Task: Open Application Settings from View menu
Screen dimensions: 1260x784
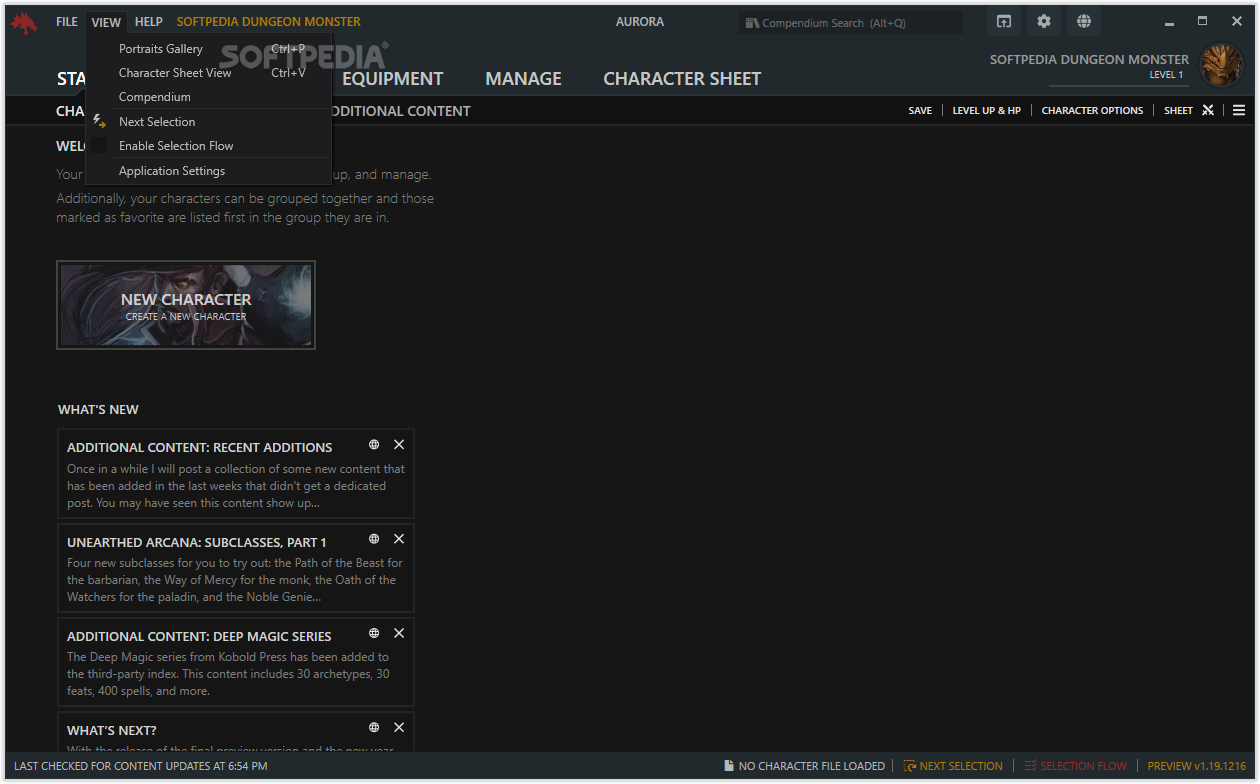Action: [209, 171]
